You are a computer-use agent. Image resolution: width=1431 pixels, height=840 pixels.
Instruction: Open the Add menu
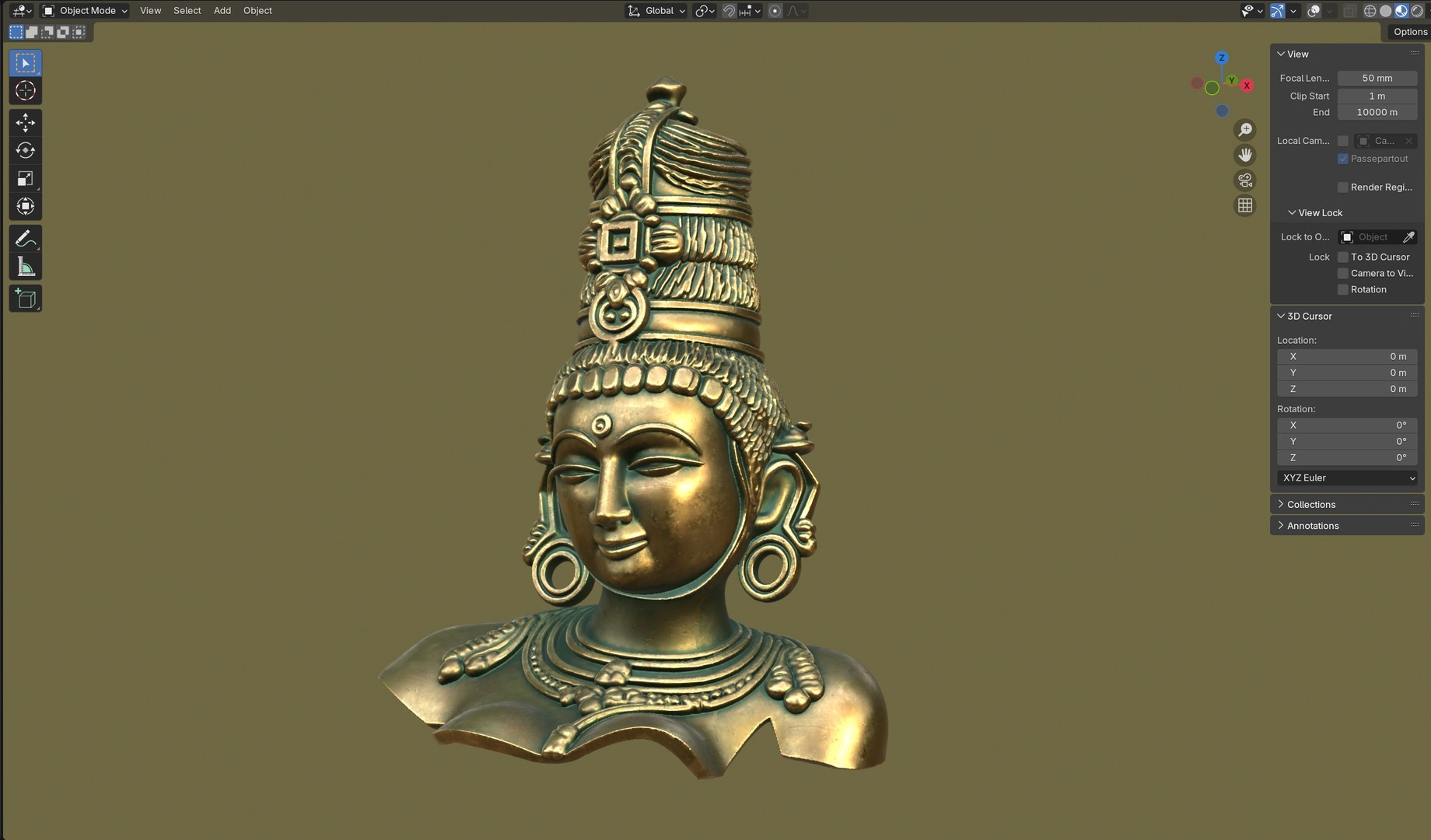222,11
